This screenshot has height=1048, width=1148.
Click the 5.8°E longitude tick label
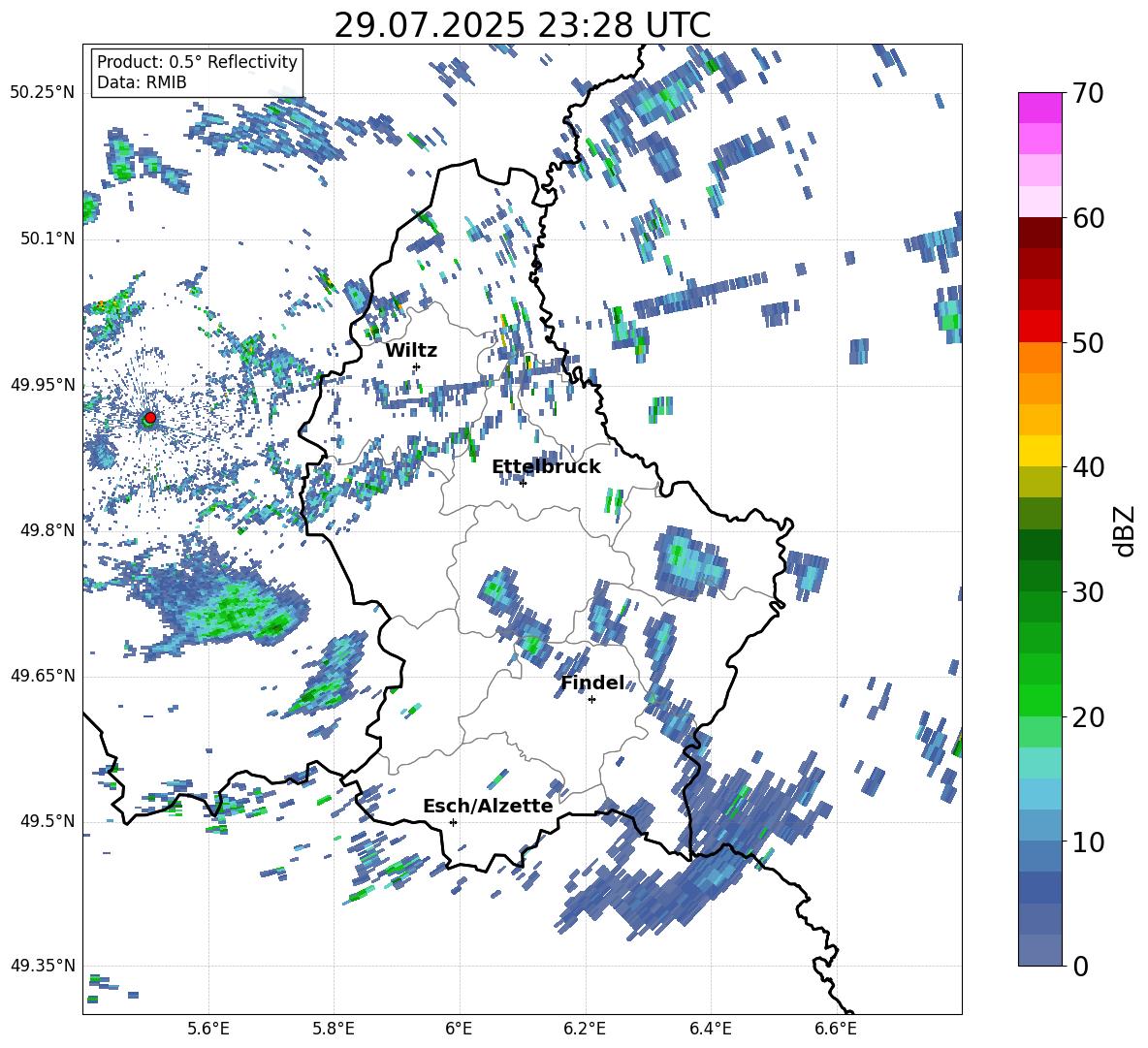pyautogui.click(x=334, y=1029)
